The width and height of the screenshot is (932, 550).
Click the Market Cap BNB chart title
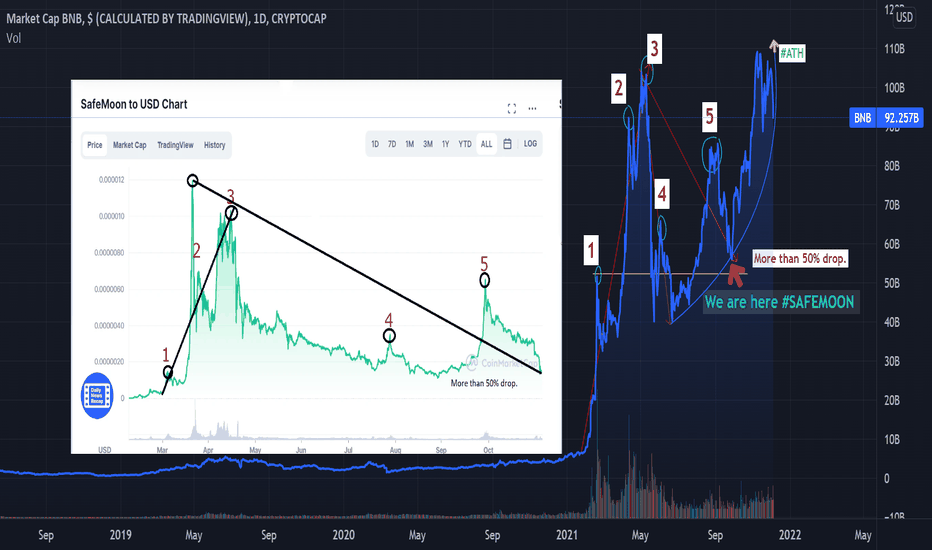point(166,18)
